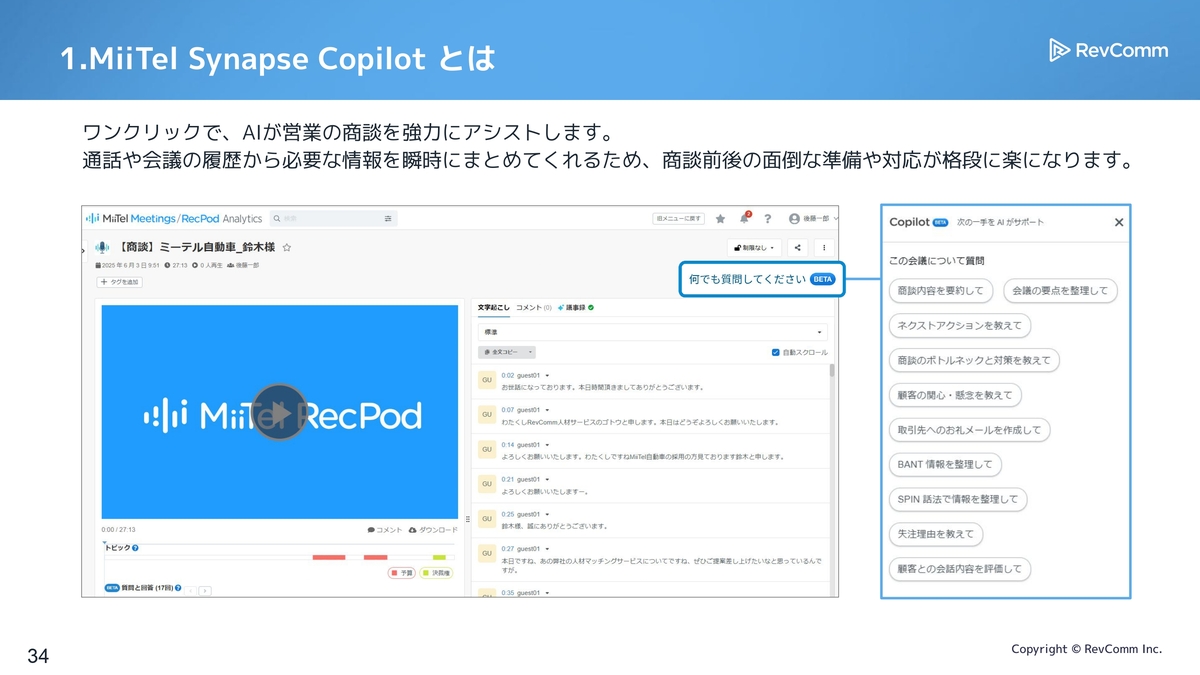Jump to 0:07 transcript timestamp

[x=507, y=410]
